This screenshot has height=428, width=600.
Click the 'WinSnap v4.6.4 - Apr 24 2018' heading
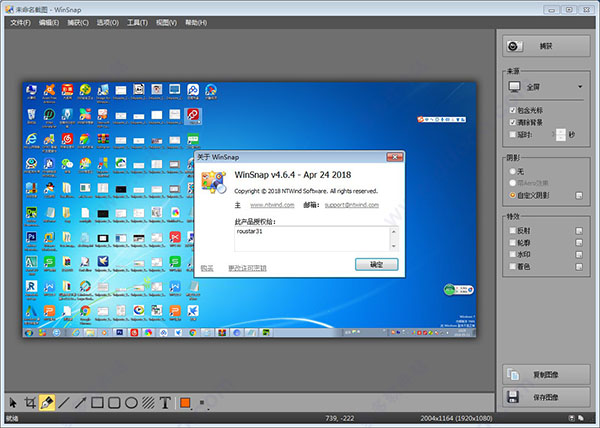click(293, 175)
